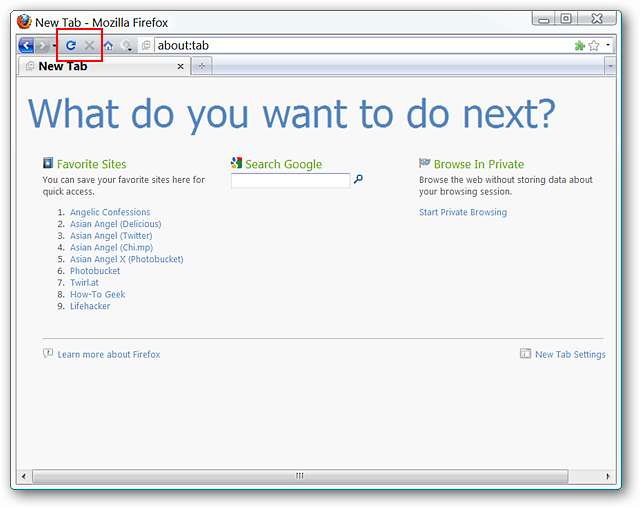Bookmark this page with the star icon

tap(594, 46)
